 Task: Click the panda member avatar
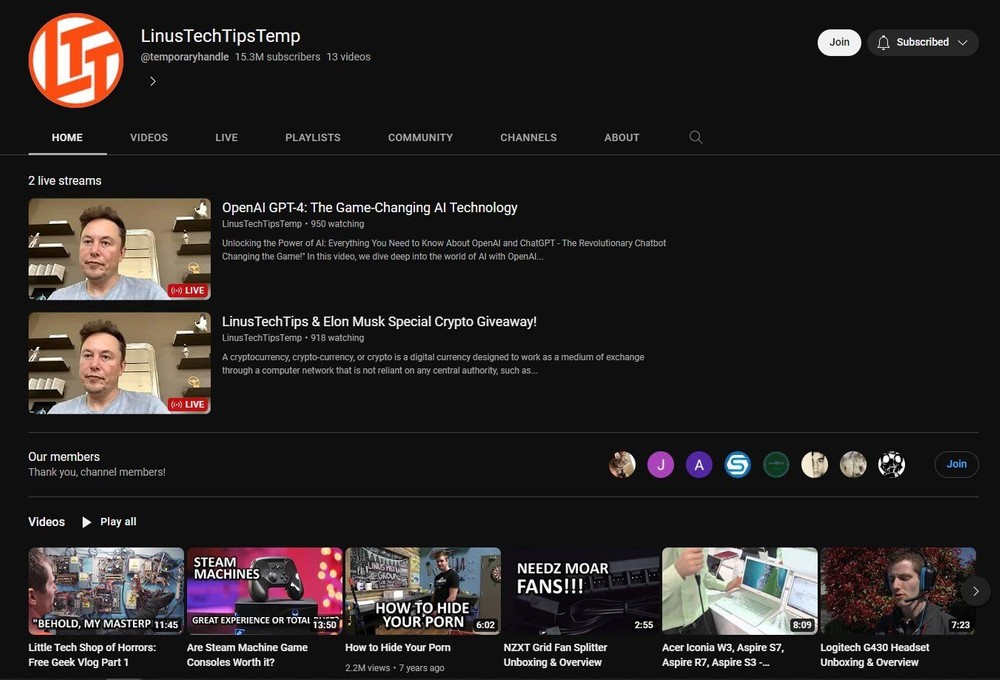(891, 464)
